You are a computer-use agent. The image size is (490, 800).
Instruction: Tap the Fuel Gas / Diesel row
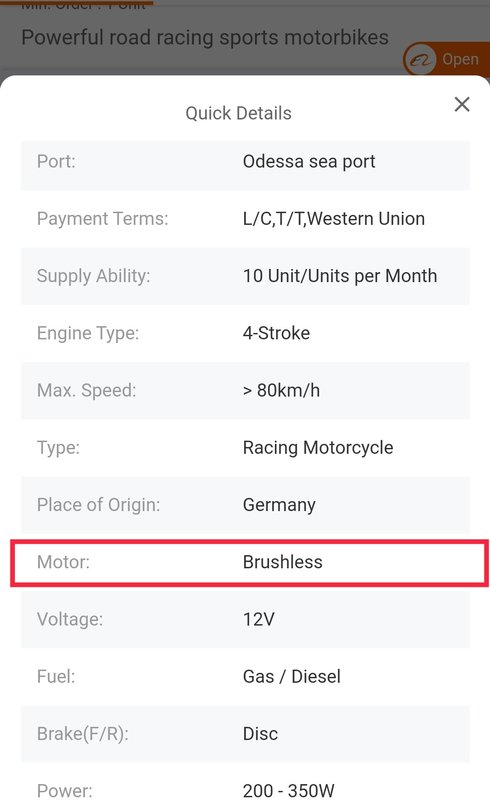[245, 677]
